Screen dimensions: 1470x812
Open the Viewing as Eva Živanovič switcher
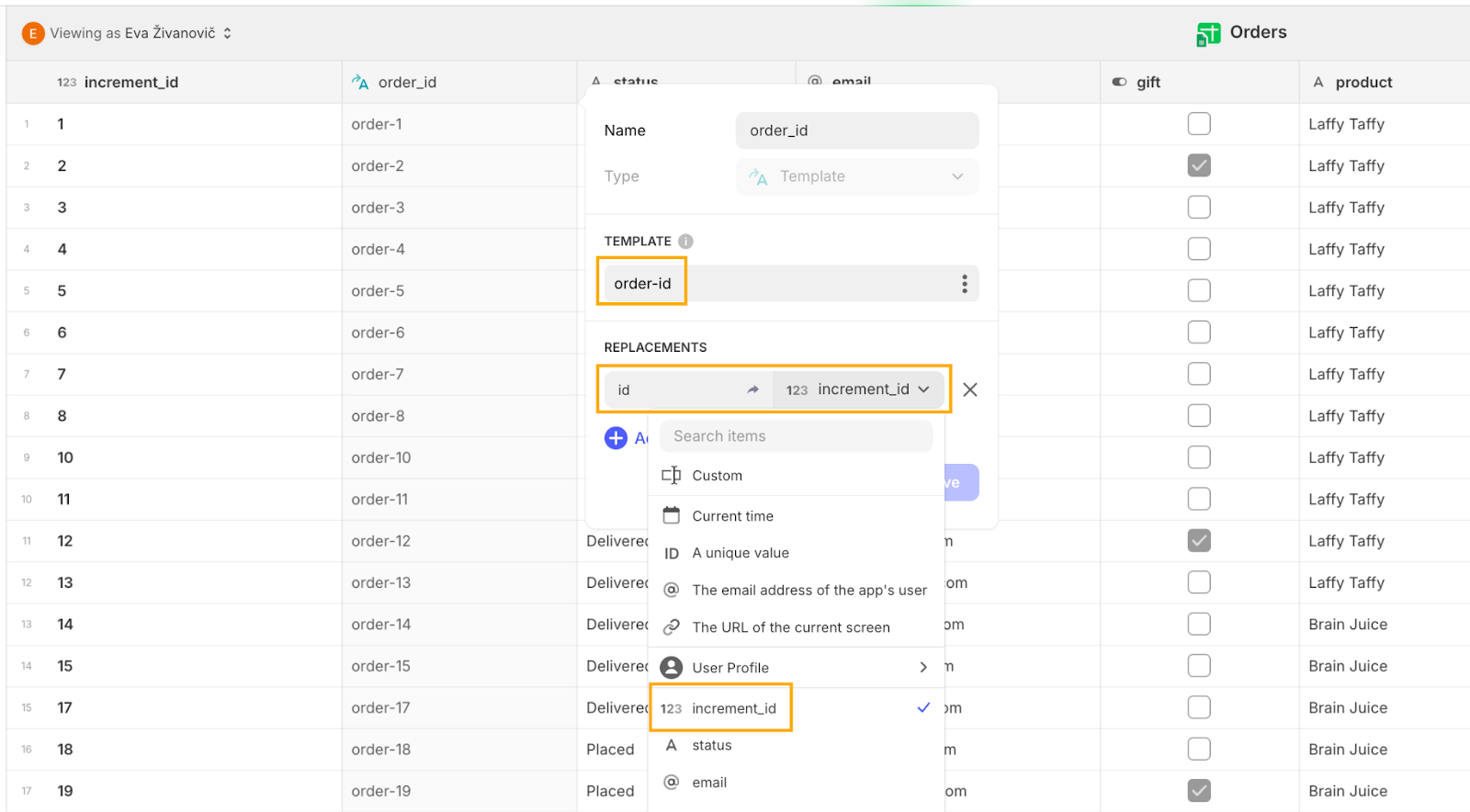point(141,33)
